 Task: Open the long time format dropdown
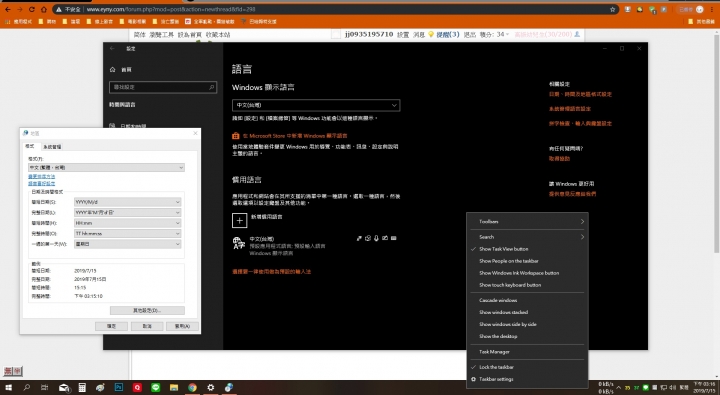128,233
